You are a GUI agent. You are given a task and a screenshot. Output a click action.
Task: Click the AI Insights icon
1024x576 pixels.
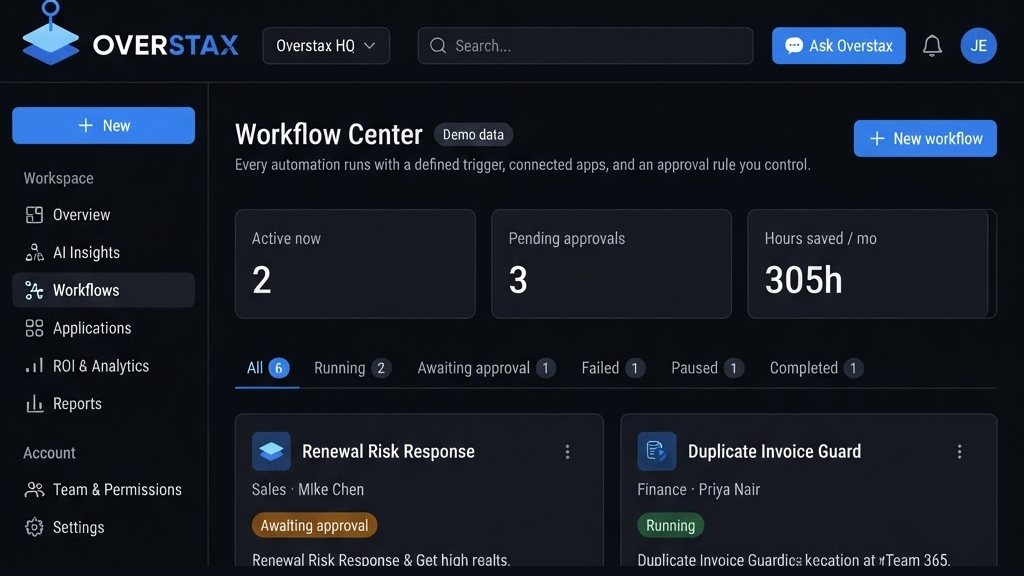tap(34, 253)
